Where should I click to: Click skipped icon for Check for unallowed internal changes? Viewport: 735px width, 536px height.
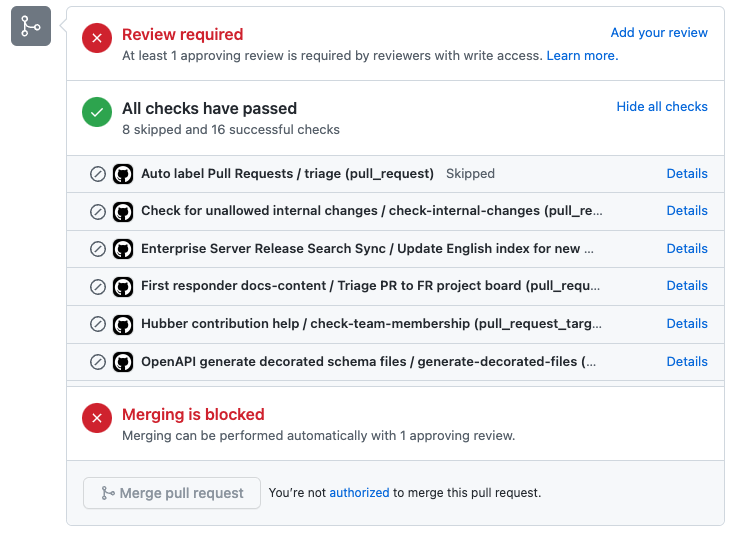coord(98,211)
